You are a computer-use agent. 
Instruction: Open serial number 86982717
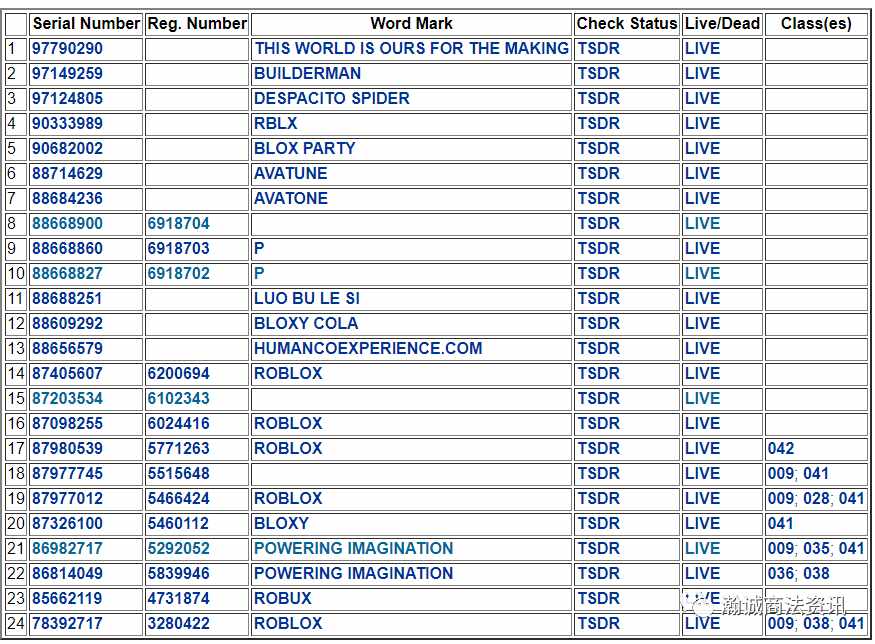[67, 549]
